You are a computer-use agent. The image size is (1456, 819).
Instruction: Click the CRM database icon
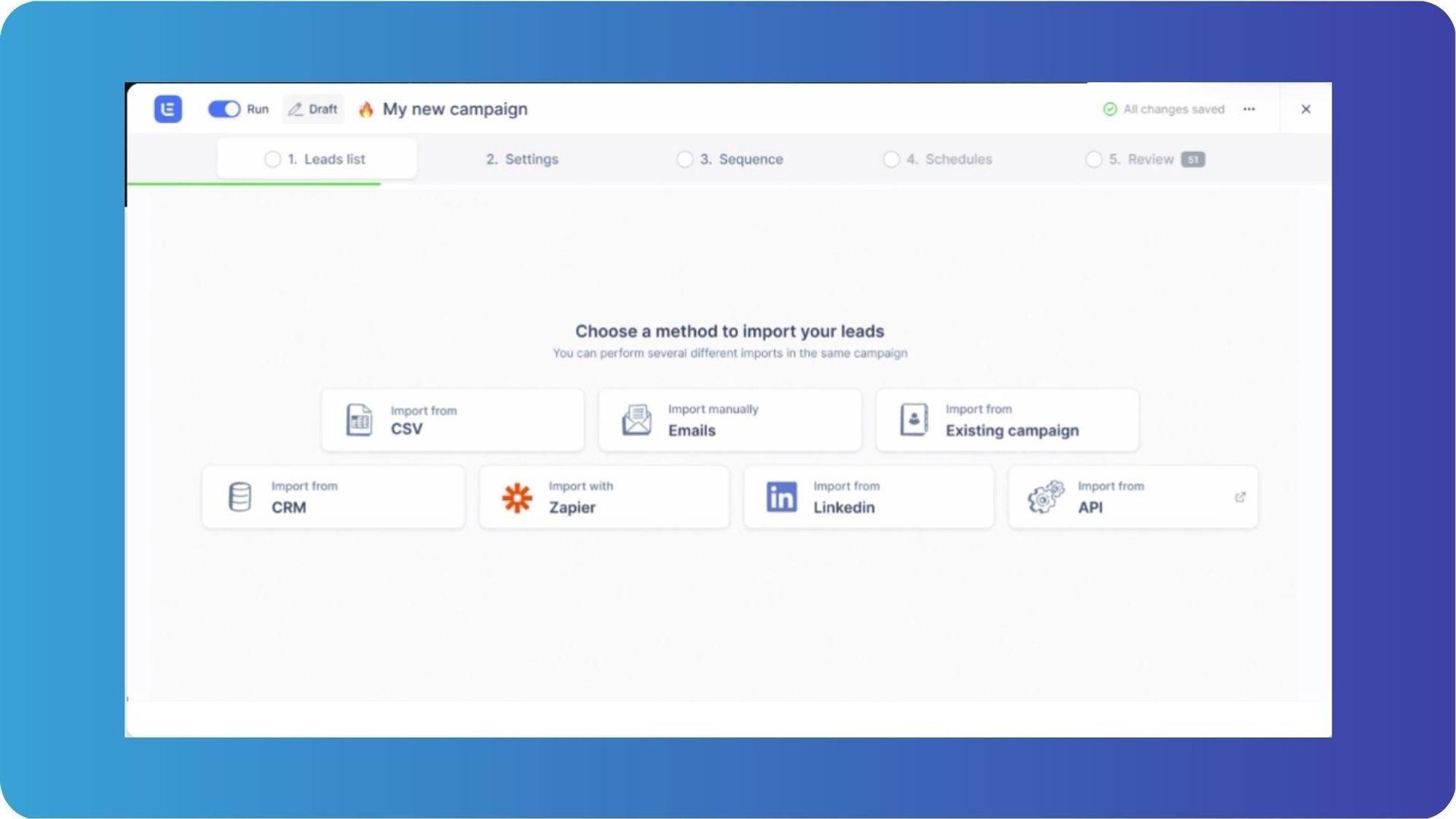tap(240, 497)
